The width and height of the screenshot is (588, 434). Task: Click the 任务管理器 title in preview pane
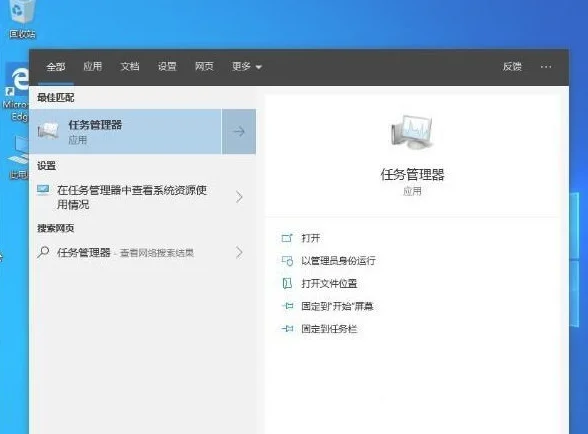click(412, 175)
